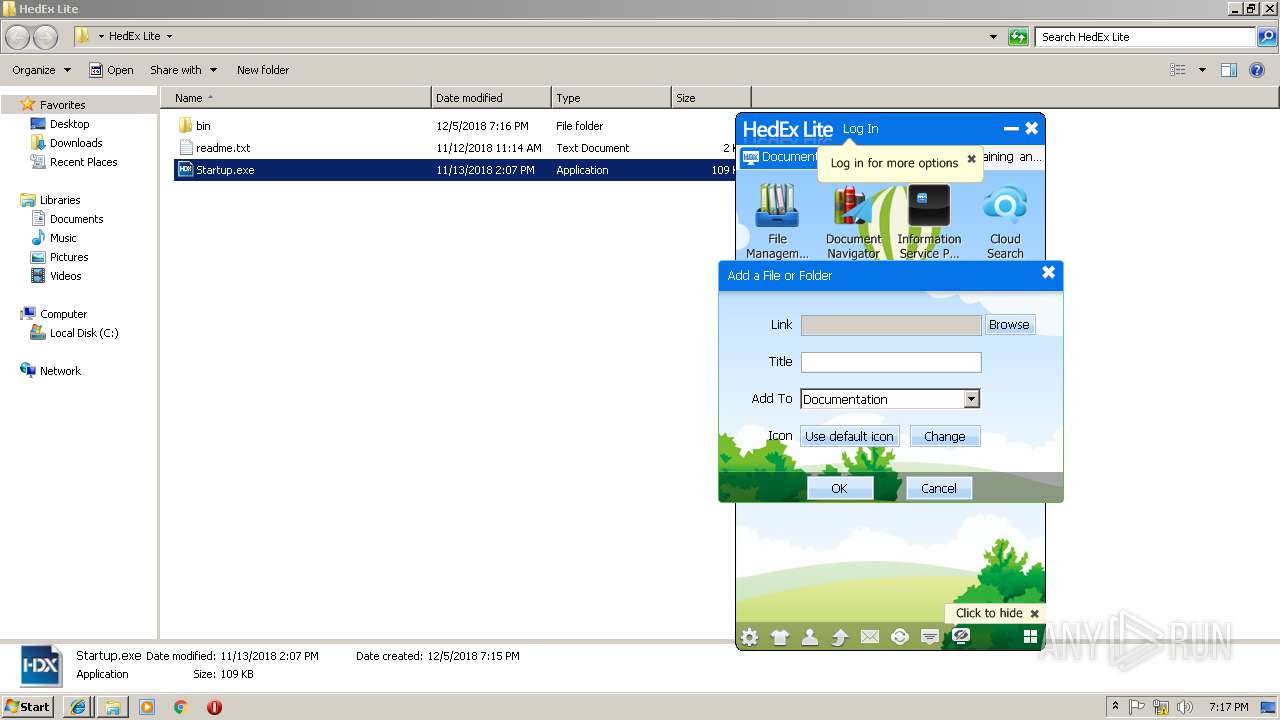Sort by Name column header
The image size is (1280, 720).
click(x=296, y=98)
